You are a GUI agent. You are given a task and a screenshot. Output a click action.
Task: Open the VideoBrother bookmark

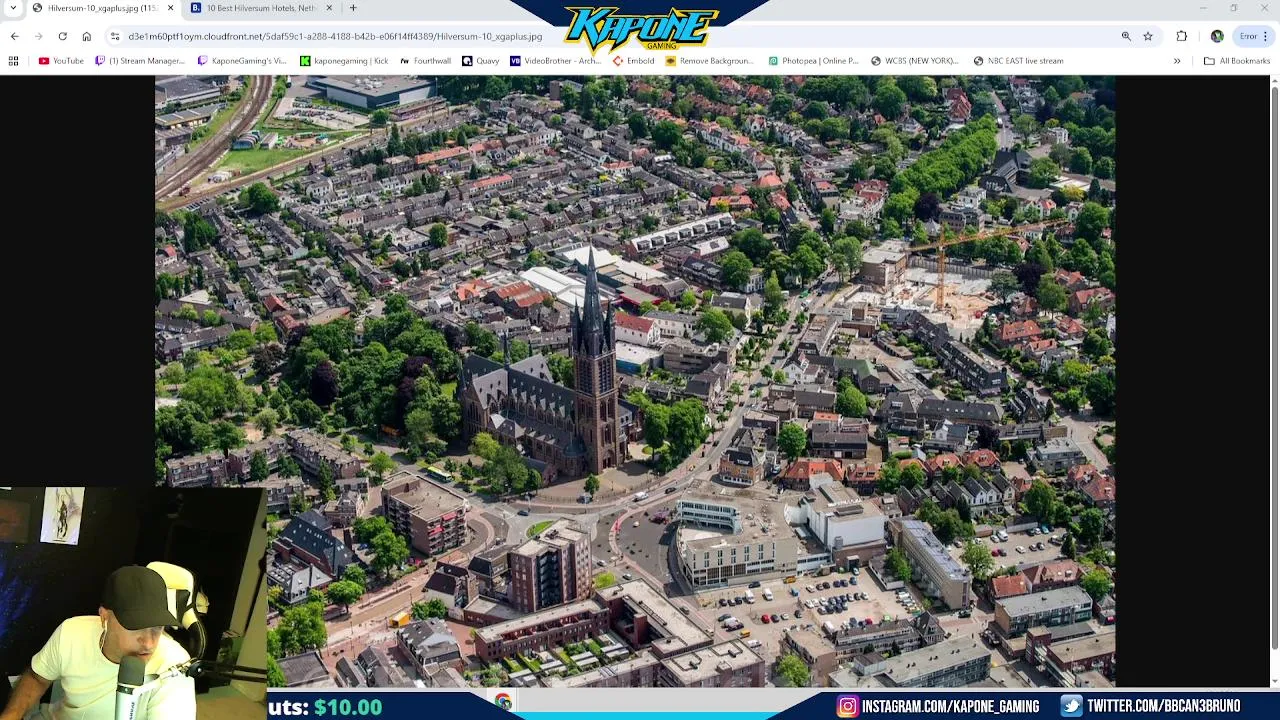[555, 61]
